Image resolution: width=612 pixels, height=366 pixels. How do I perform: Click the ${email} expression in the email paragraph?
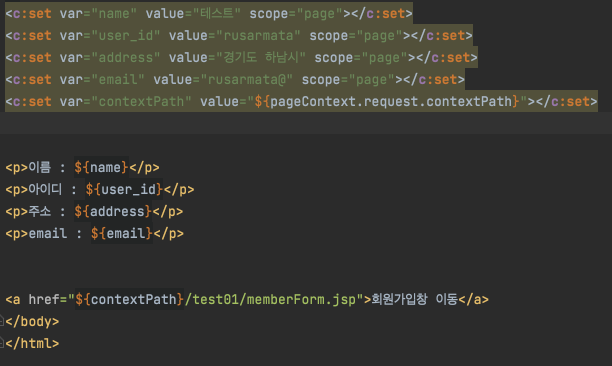pos(122,233)
